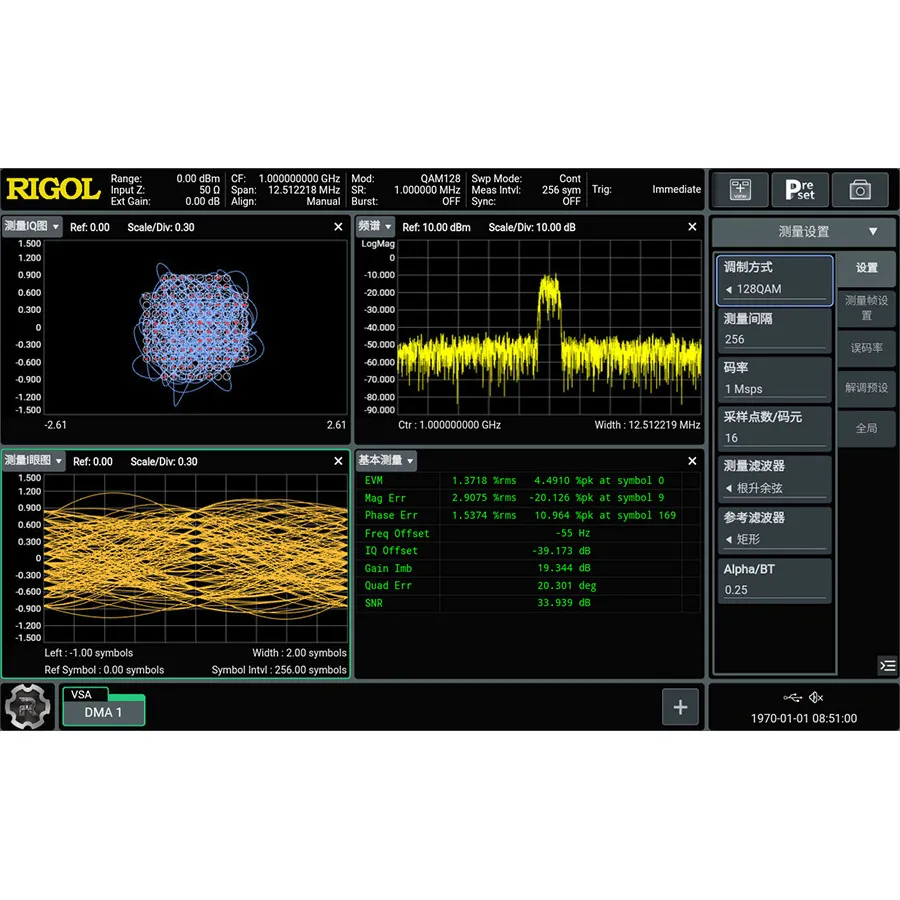Click the RIGOL gear icon in bottom left
This screenshot has height=900, width=900.
(x=28, y=706)
